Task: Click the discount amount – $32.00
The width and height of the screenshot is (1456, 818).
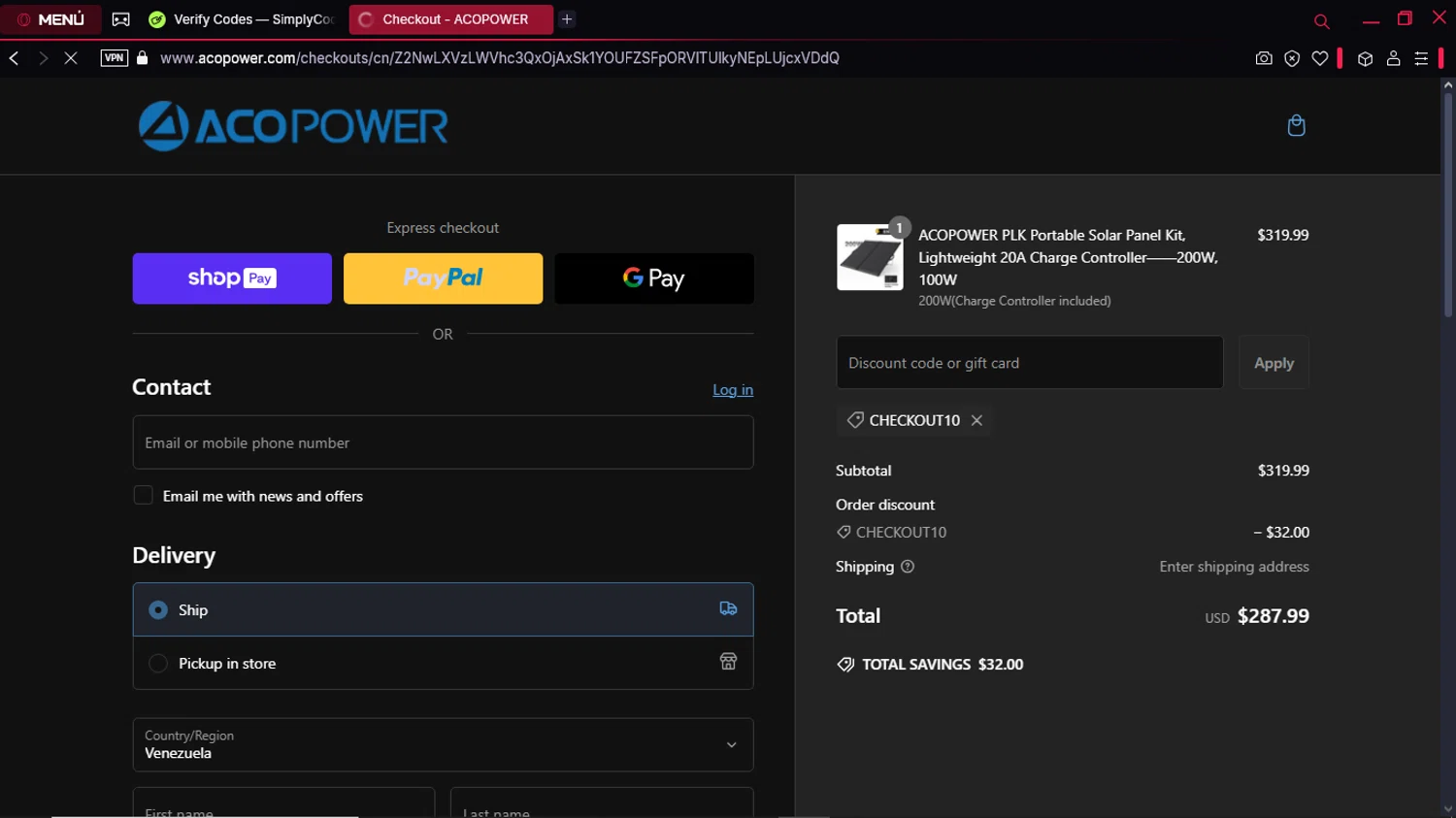Action: point(1281,532)
